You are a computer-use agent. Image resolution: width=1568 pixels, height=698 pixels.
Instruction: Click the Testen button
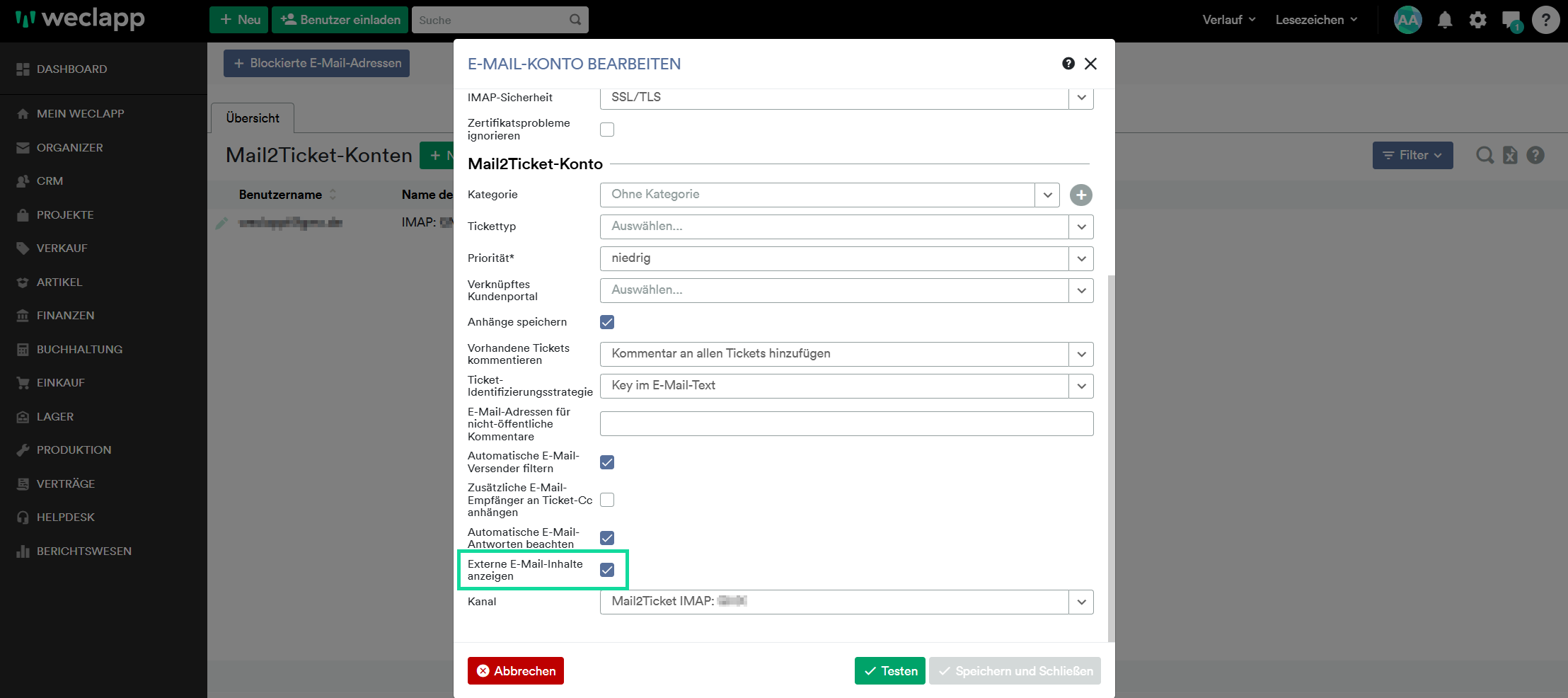tap(889, 671)
